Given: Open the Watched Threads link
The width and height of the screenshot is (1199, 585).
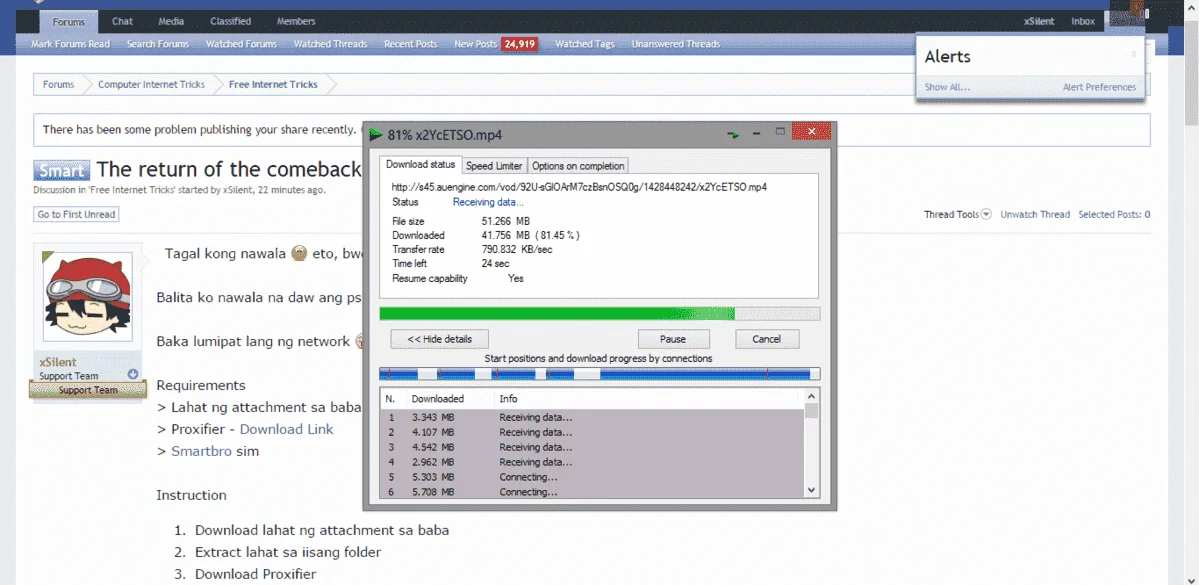Looking at the screenshot, I should pos(330,44).
